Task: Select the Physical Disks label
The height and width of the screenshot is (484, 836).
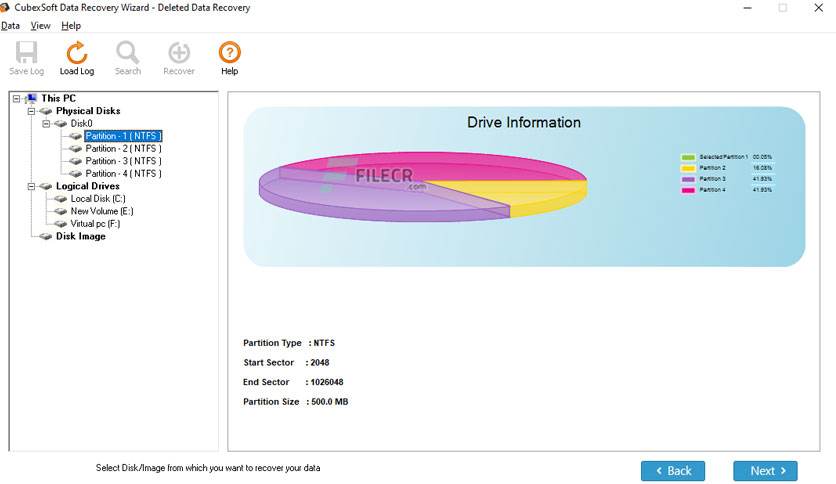Action: (x=88, y=111)
